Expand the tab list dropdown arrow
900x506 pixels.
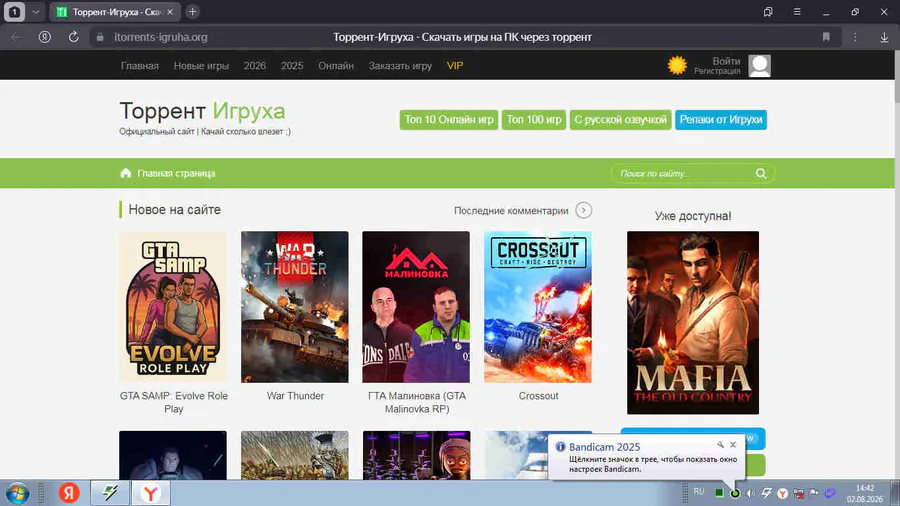36,11
